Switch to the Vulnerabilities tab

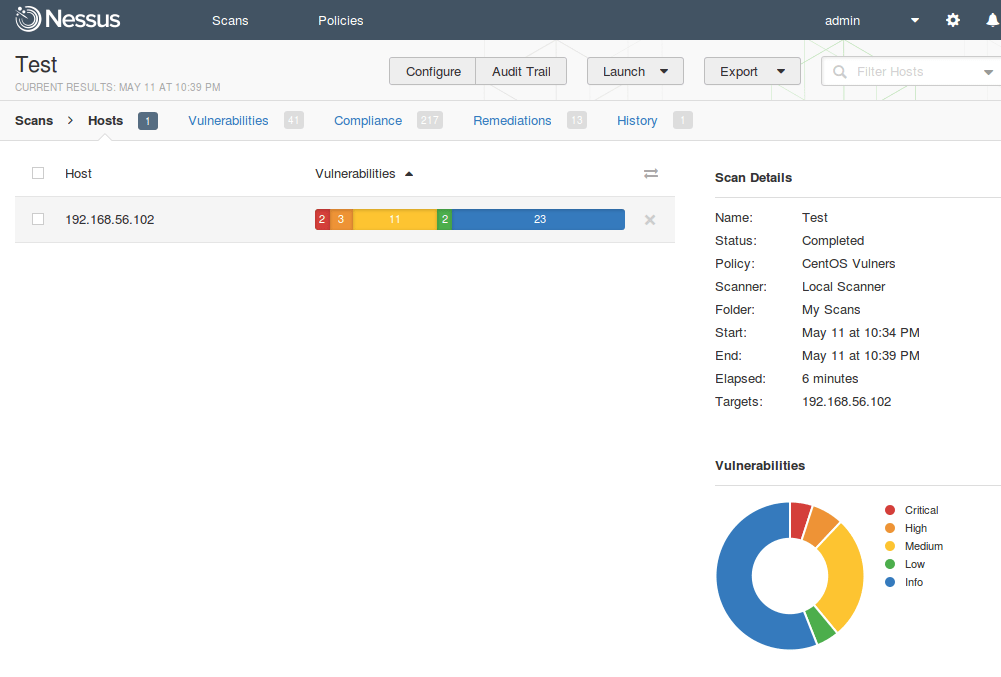(228, 120)
